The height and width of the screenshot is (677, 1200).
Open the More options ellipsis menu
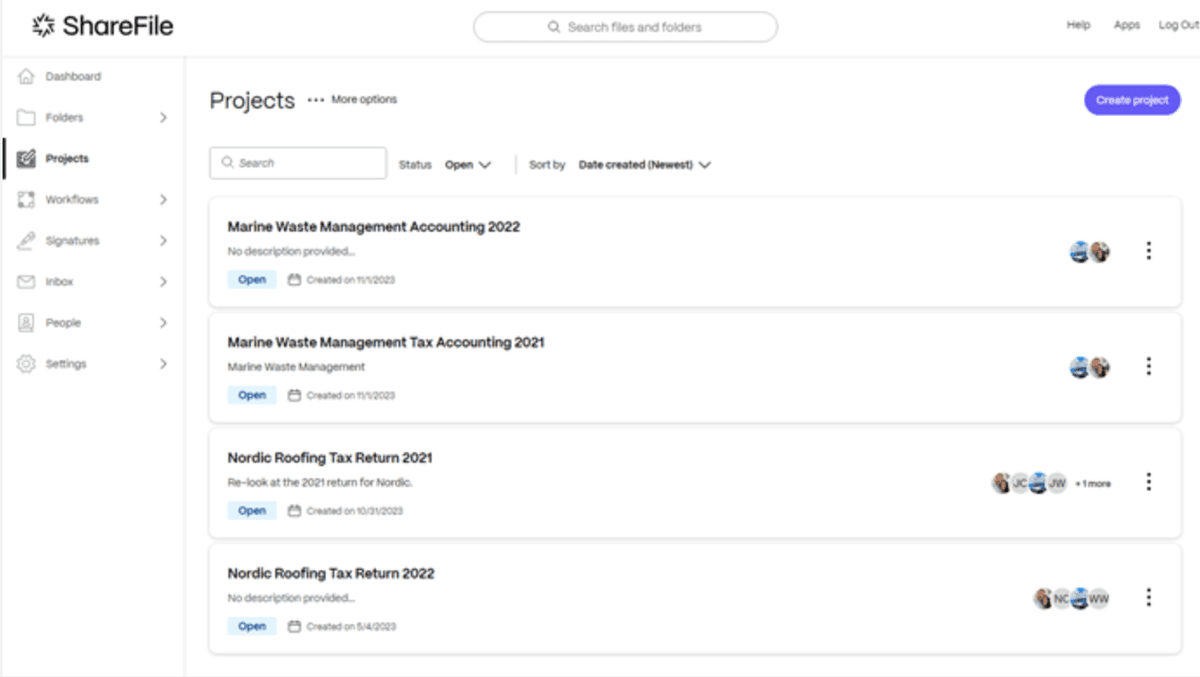(316, 100)
